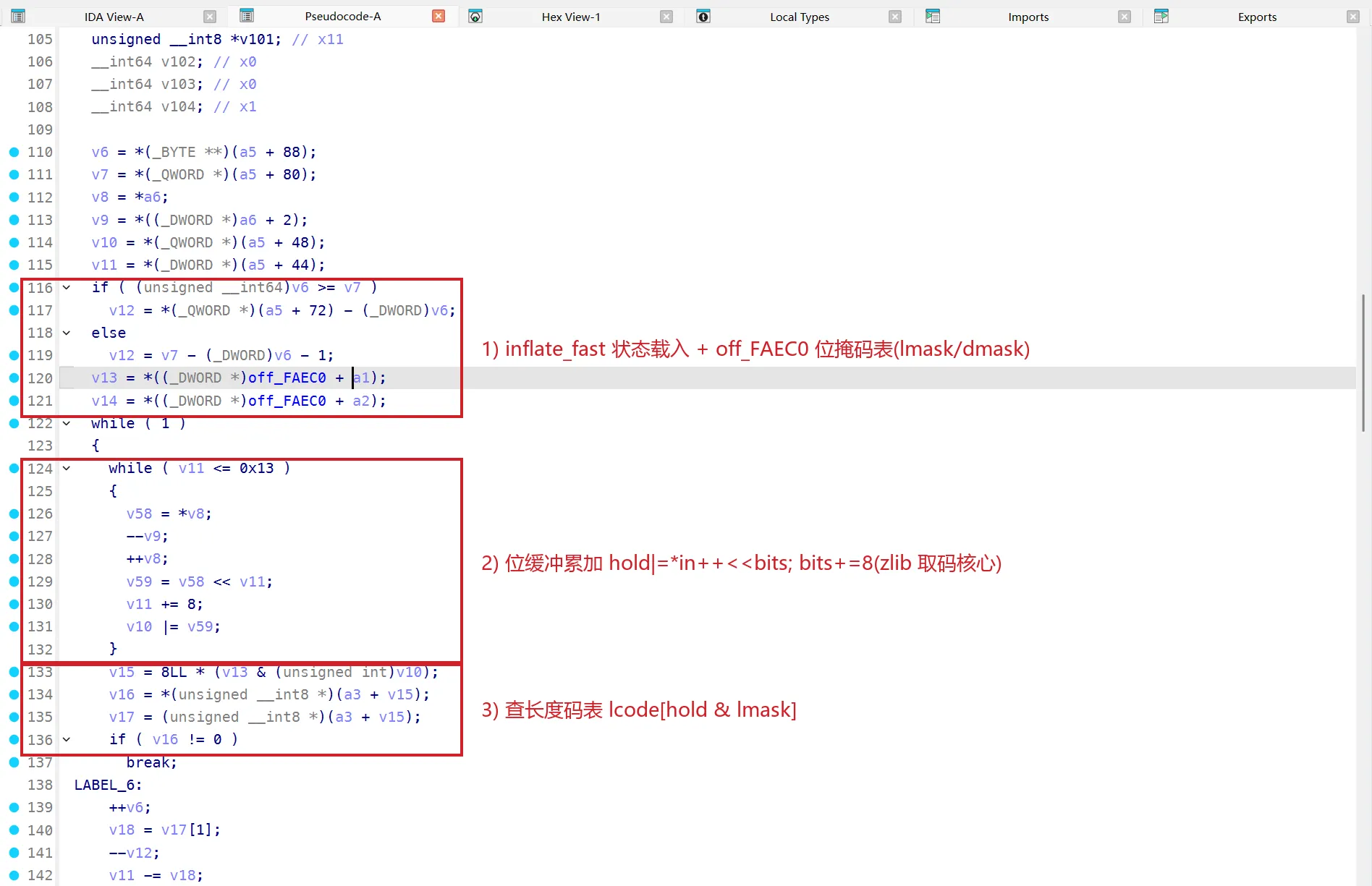Click the Exports tab icon
Image resolution: width=1372 pixels, height=886 pixels.
coord(1161,16)
